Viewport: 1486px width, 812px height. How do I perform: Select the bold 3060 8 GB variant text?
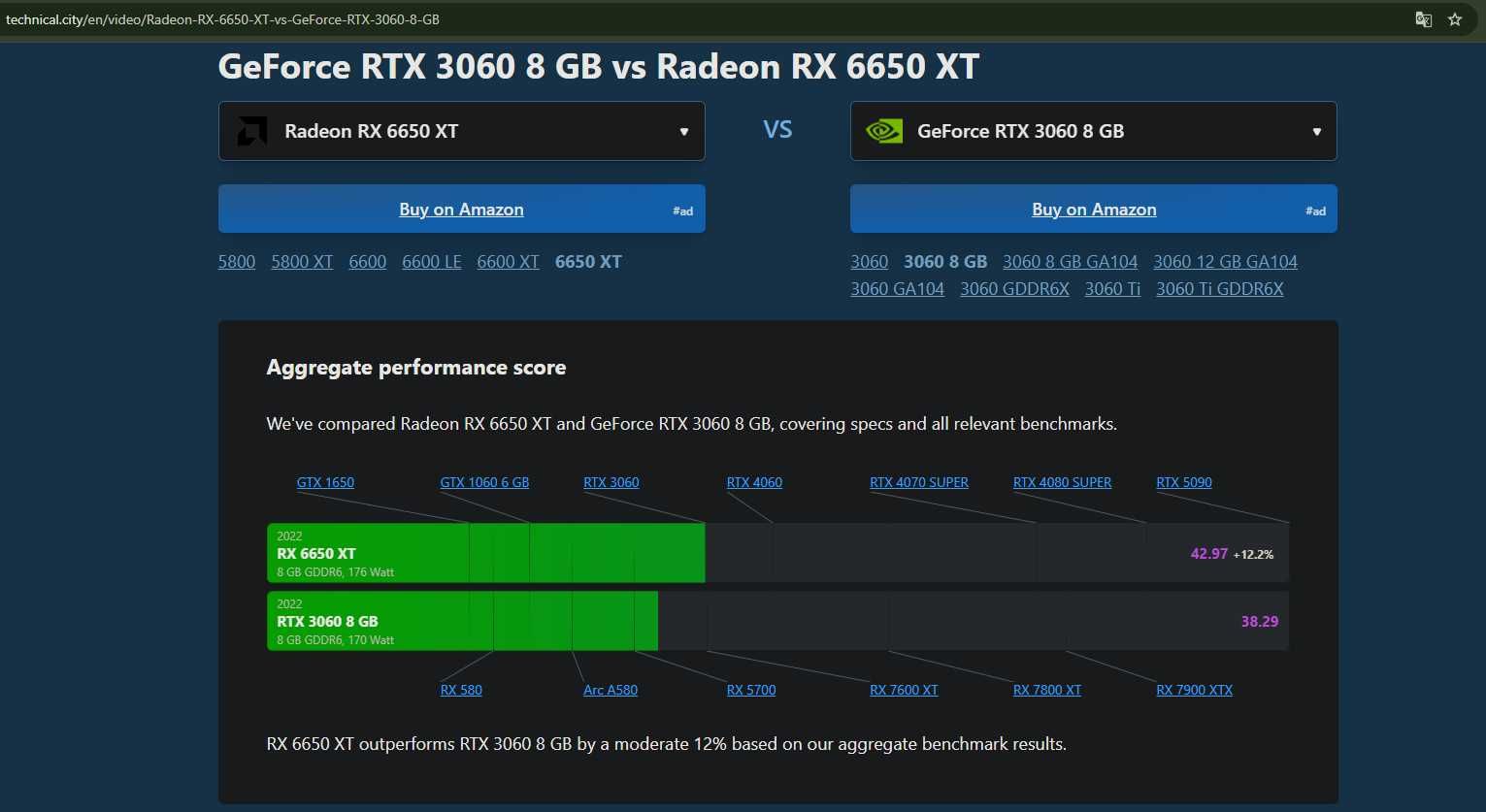[945, 262]
